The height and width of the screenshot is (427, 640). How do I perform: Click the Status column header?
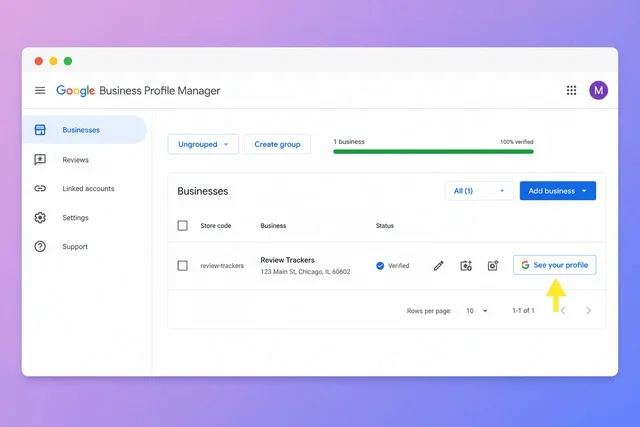(384, 226)
